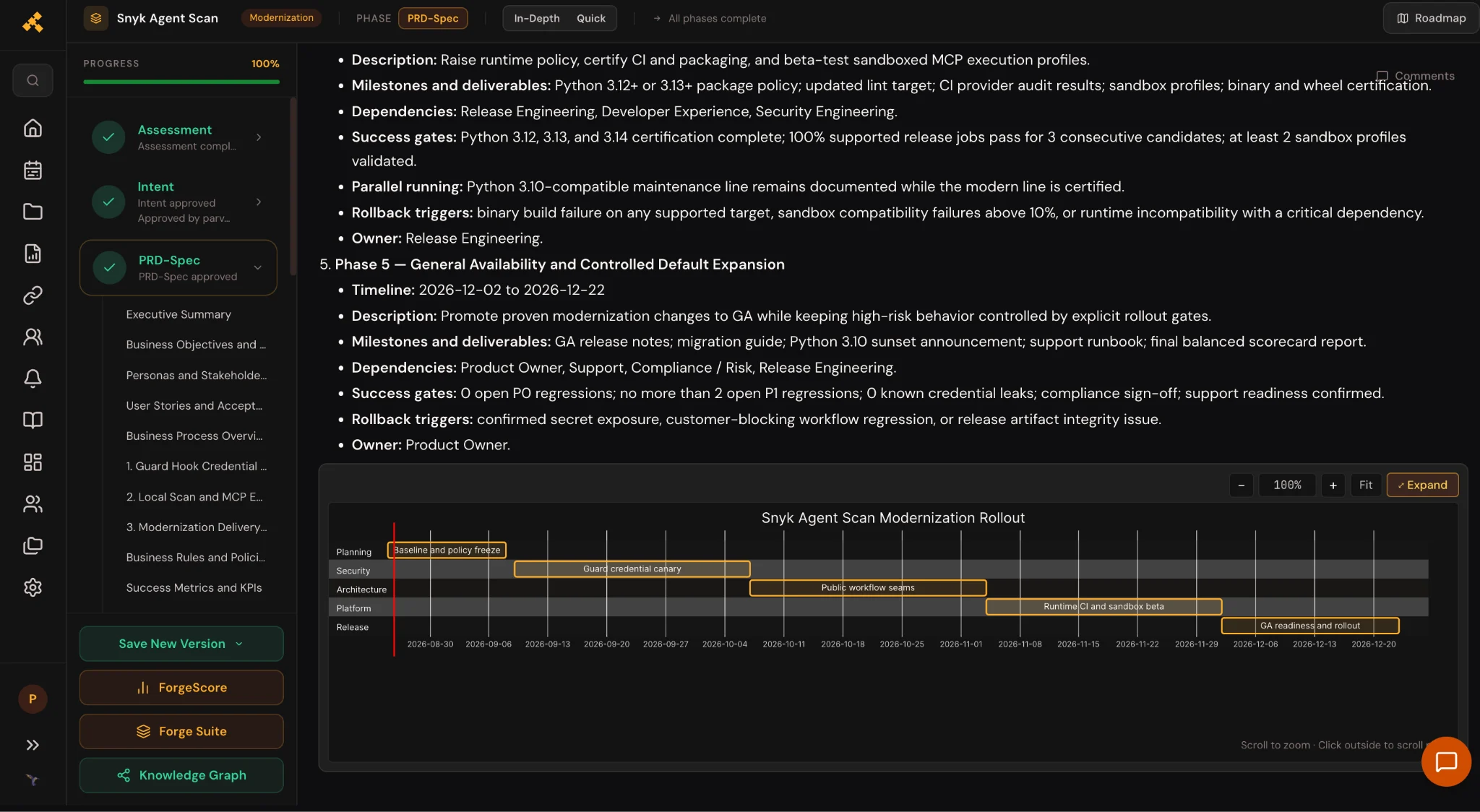Image resolution: width=1480 pixels, height=812 pixels.
Task: Switch to Quick mode
Action: tap(590, 18)
